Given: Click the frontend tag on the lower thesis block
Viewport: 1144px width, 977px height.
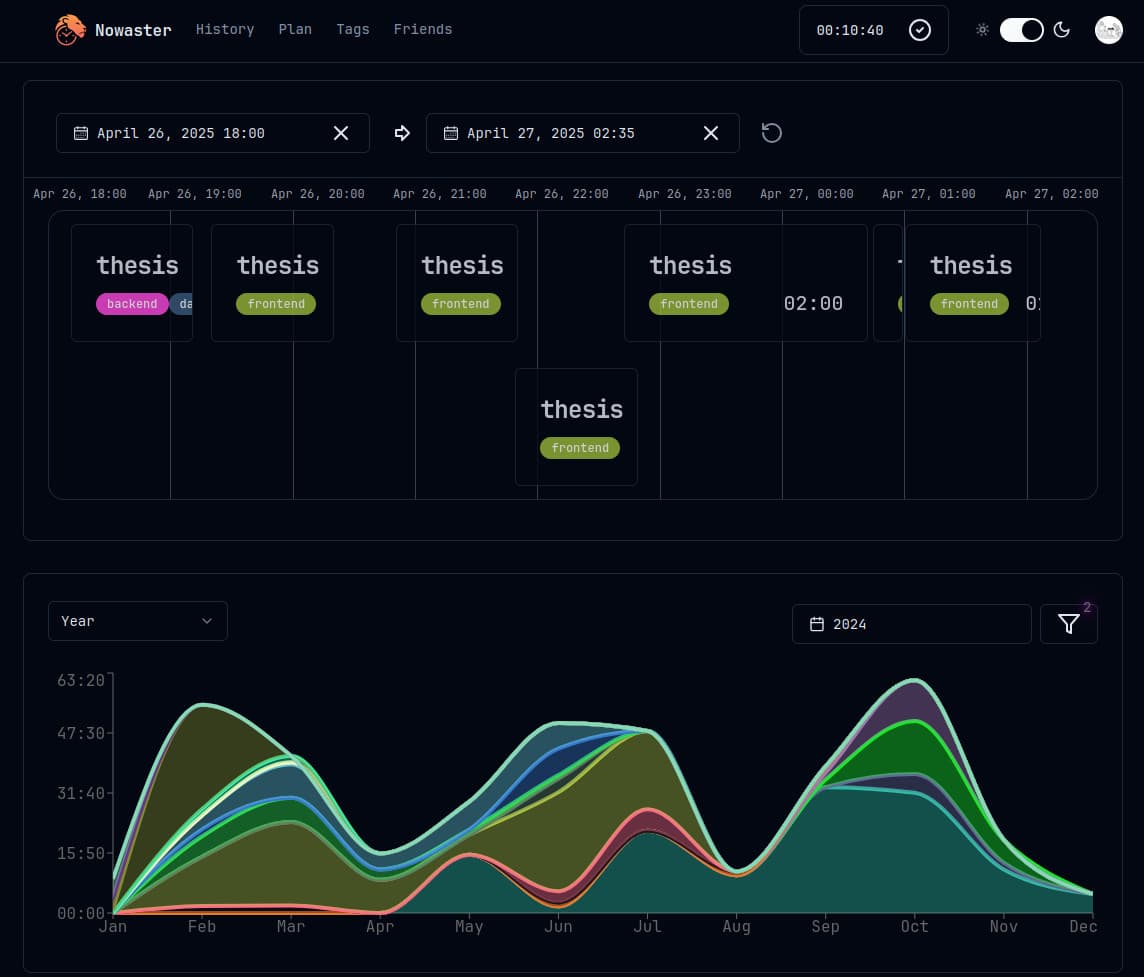Looking at the screenshot, I should click(x=580, y=448).
